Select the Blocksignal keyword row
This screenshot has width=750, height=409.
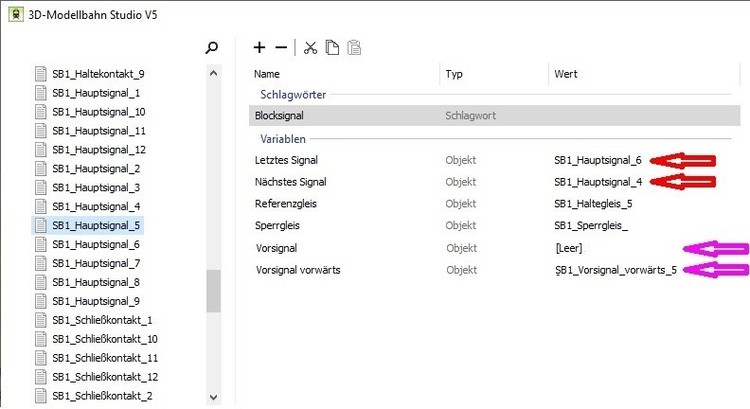point(278,116)
